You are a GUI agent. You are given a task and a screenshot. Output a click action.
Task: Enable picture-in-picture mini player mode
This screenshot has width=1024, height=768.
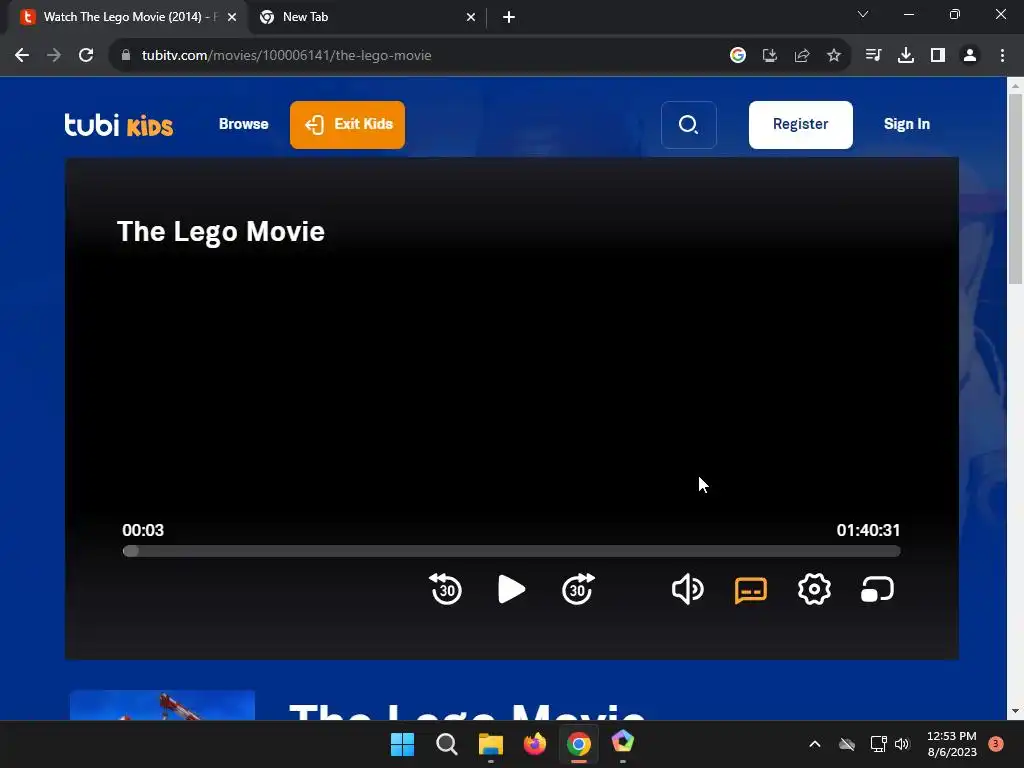(x=877, y=589)
